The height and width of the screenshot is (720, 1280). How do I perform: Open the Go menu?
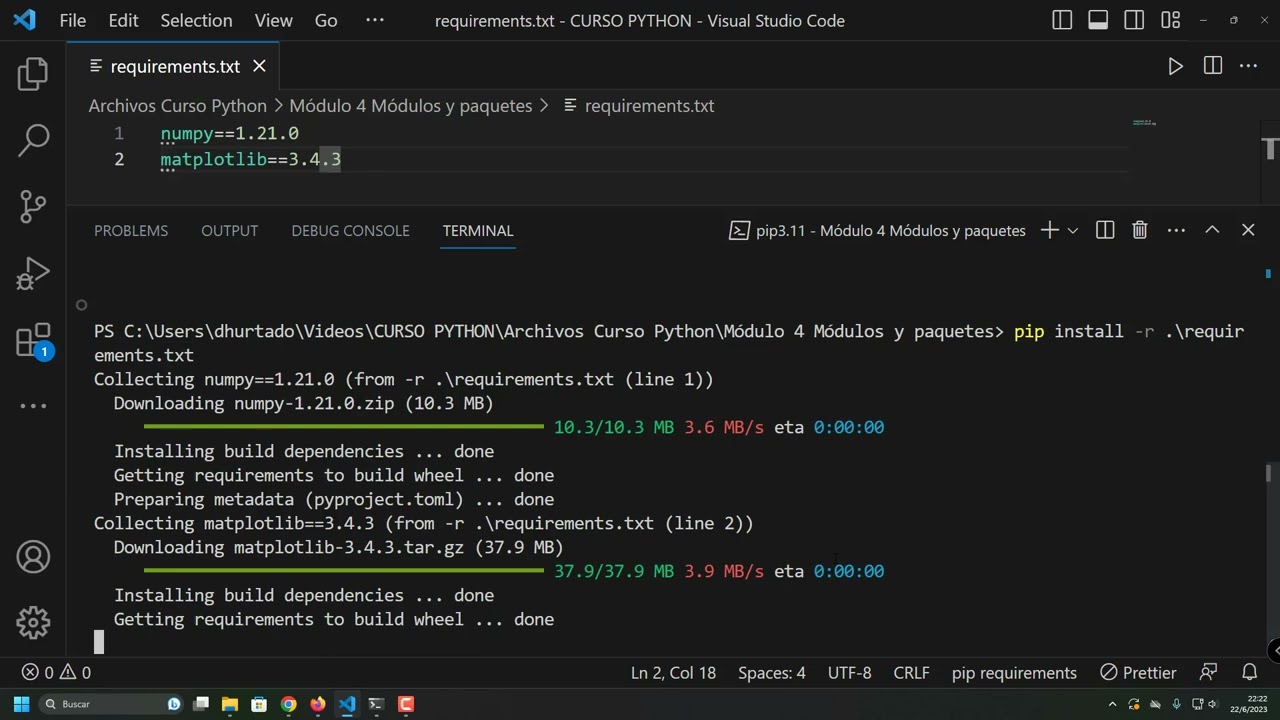(x=326, y=20)
